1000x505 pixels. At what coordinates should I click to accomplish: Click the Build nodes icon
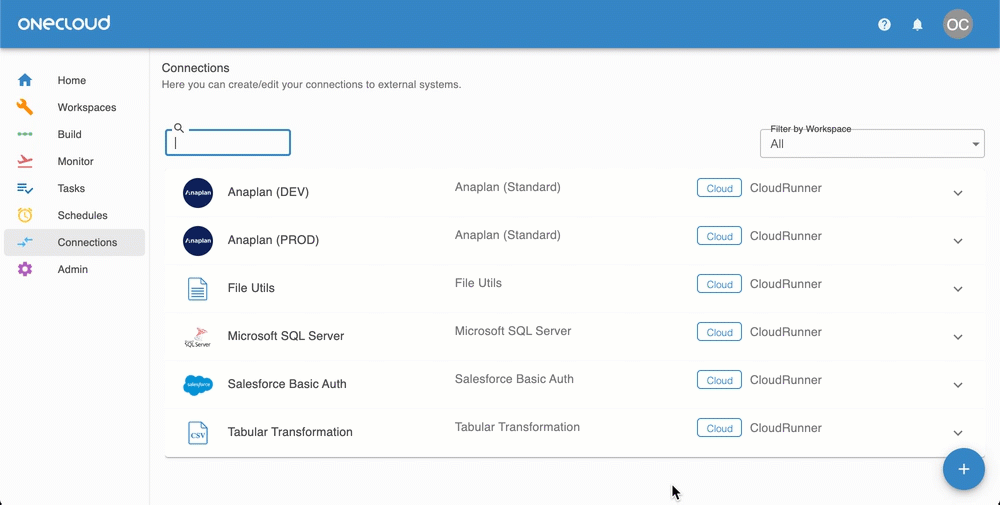[x=25, y=134]
